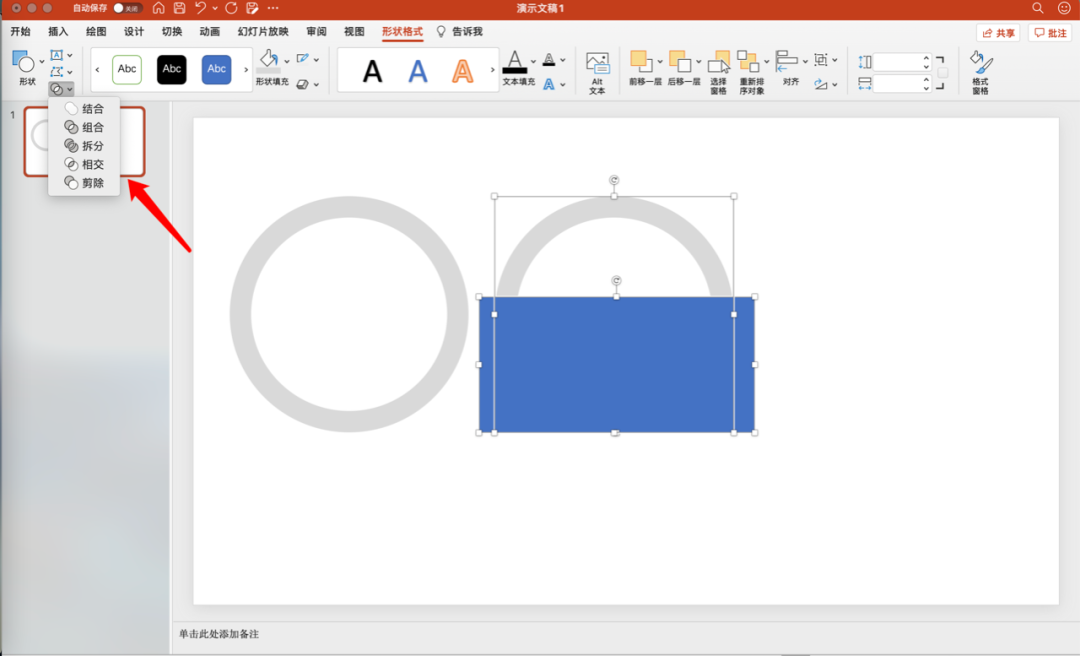Image resolution: width=1080 pixels, height=656 pixels.
Task: Click 后移一层 send backward icon
Action: pyautogui.click(x=680, y=61)
